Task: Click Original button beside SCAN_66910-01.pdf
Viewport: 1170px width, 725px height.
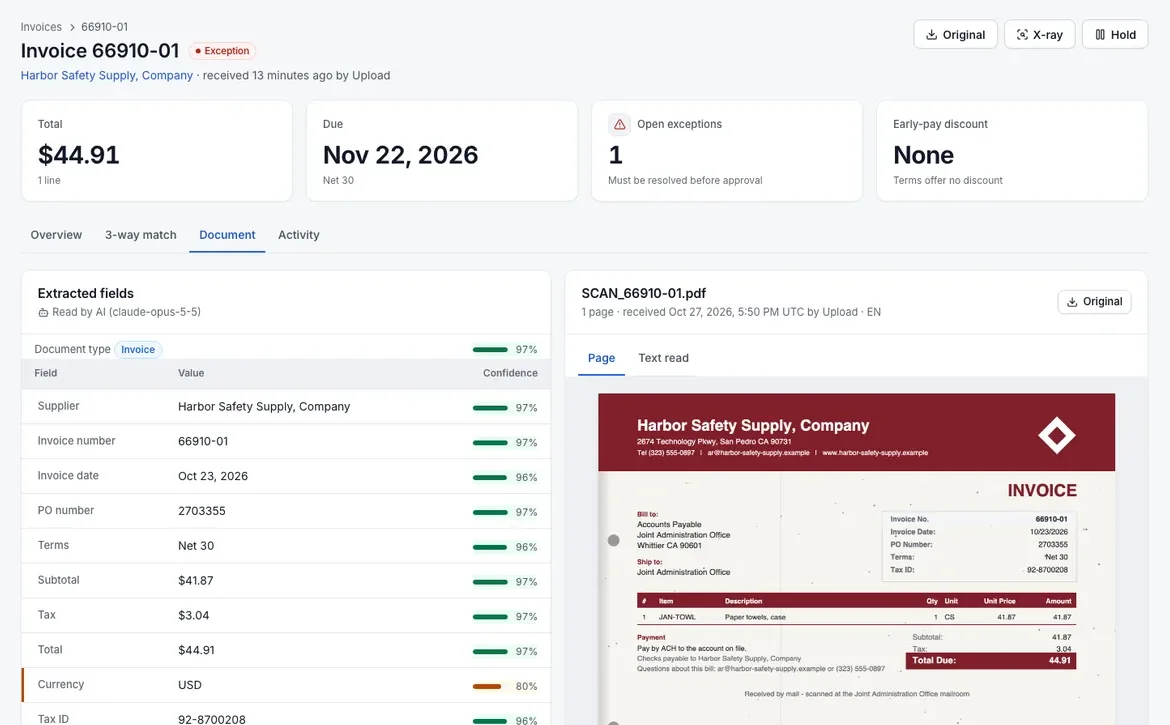Action: (1094, 302)
